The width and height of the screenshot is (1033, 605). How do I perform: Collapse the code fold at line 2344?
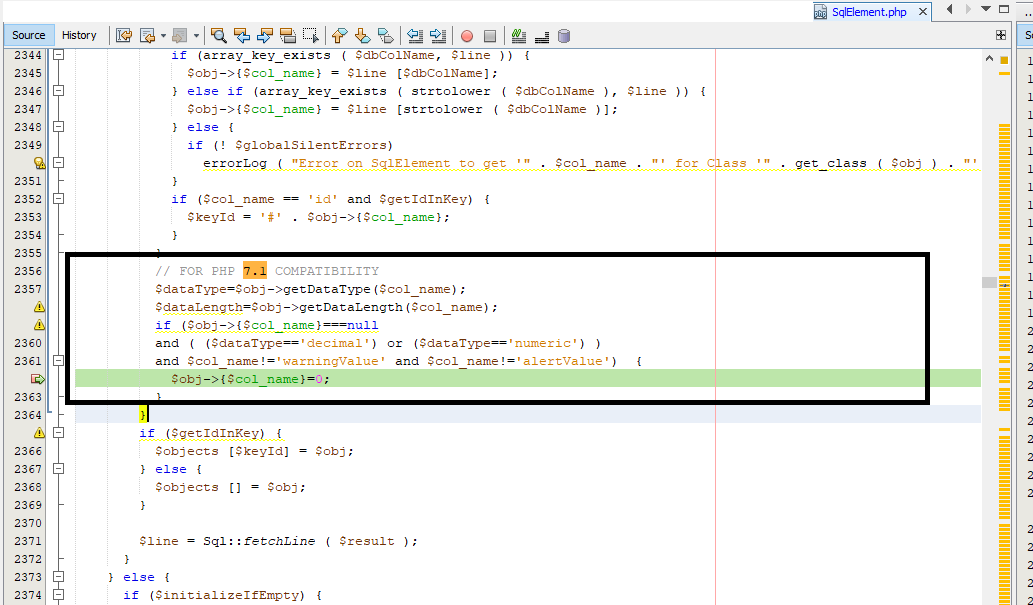tap(58, 56)
